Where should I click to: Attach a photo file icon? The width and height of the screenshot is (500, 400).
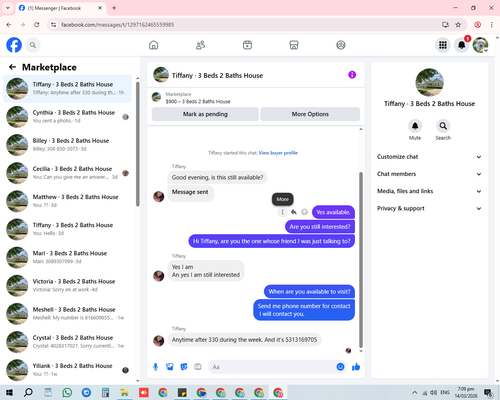(x=170, y=367)
